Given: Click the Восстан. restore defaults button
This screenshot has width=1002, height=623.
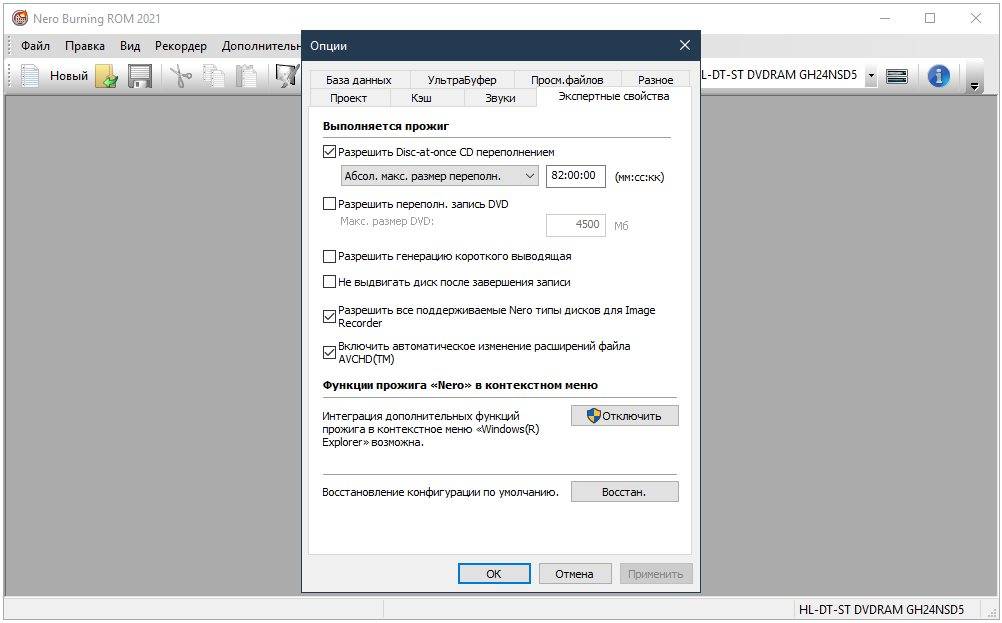Looking at the screenshot, I should tap(624, 492).
